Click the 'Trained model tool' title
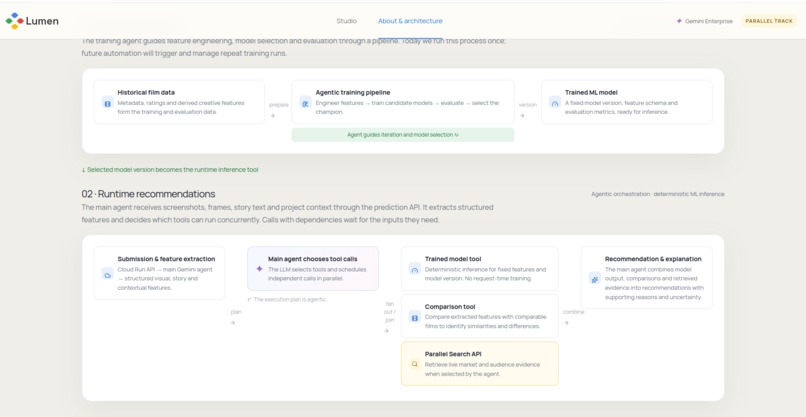 click(x=453, y=259)
